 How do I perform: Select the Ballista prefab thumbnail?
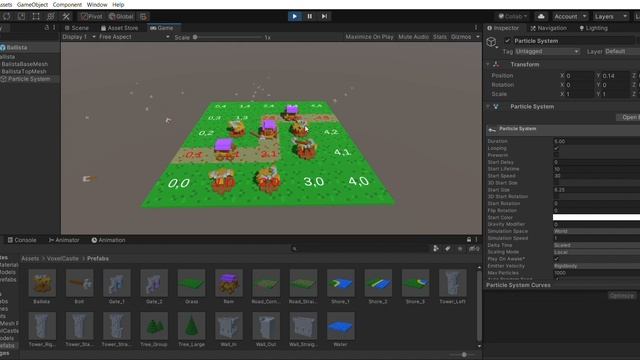(42, 282)
